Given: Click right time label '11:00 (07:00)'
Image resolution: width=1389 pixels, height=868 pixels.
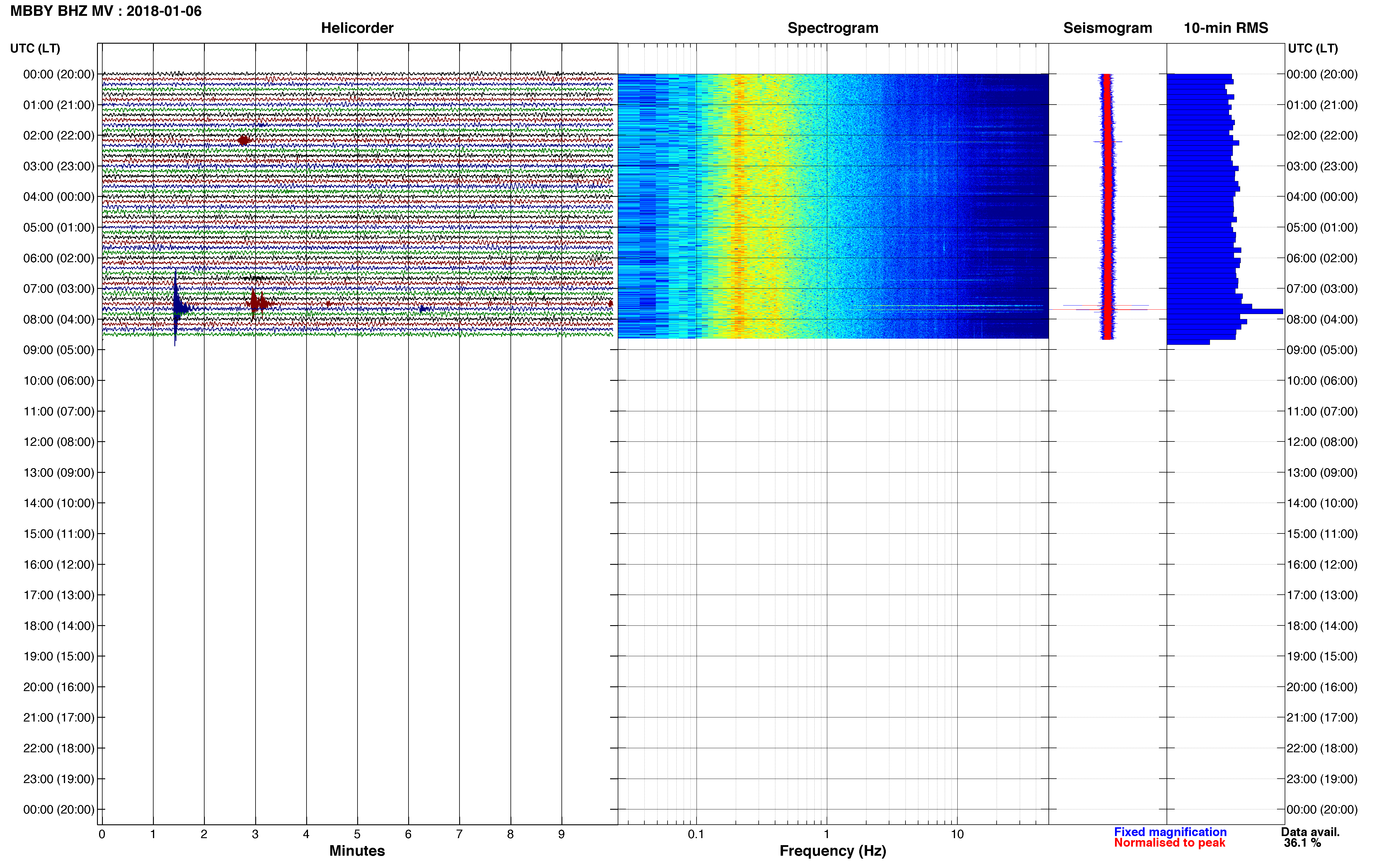Looking at the screenshot, I should click(x=1322, y=412).
